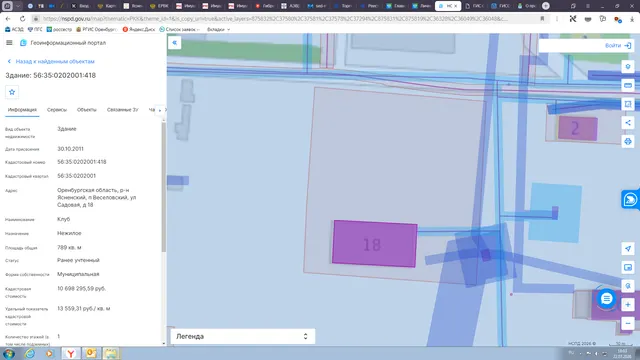Zoom out the map with minus button
The image size is (640, 360).
point(628,323)
